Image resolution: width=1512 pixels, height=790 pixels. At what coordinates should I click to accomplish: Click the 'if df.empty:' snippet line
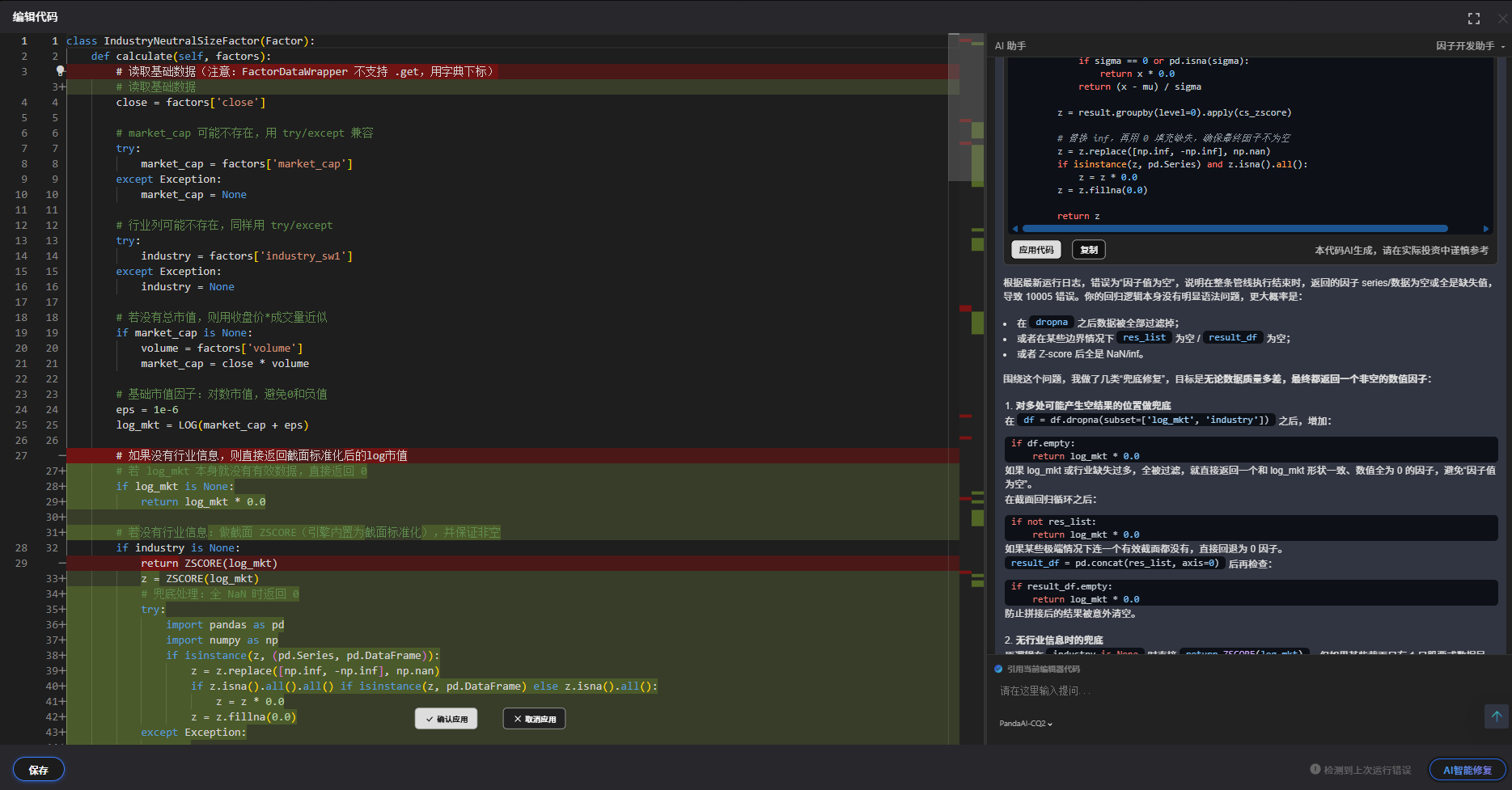point(1043,443)
